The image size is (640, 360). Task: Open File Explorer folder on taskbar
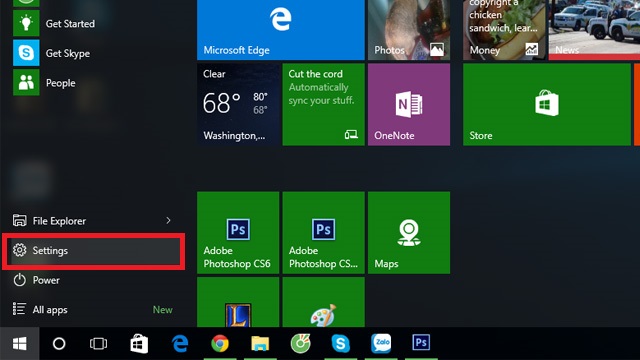[x=260, y=343]
